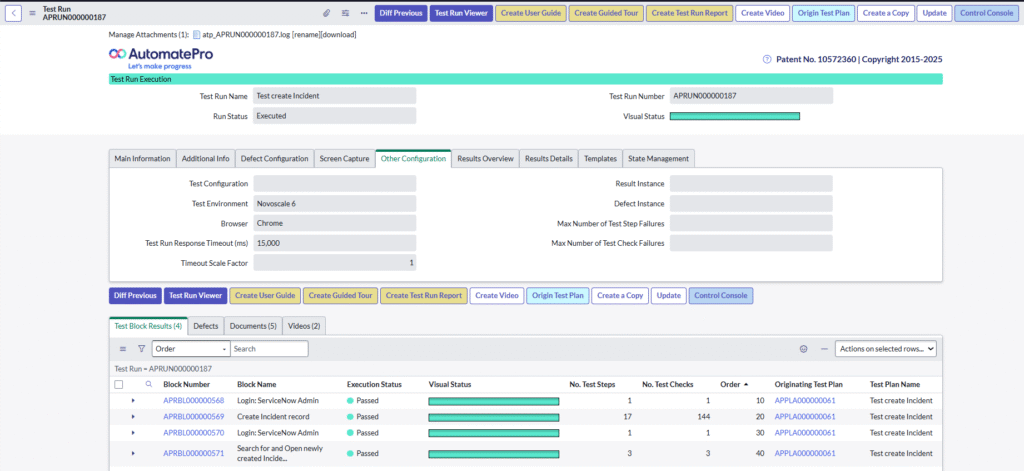Click the column search magnifier icon
1024x471 pixels.
pos(148,384)
